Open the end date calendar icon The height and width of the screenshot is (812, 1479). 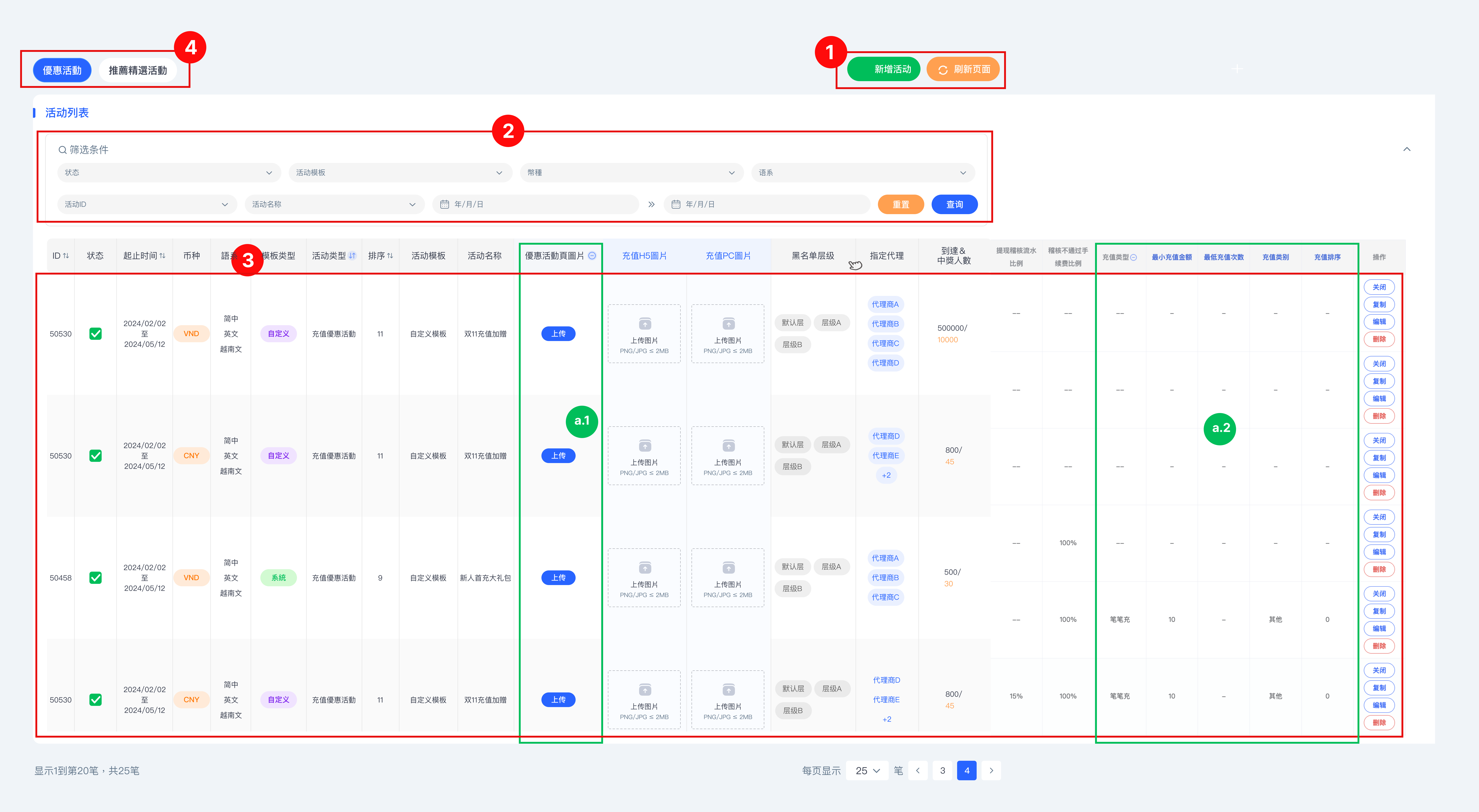pos(676,204)
